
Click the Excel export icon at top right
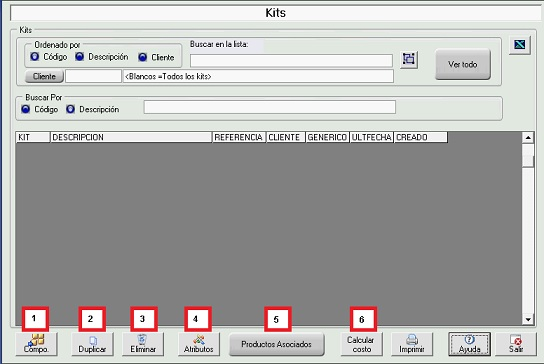click(520, 45)
